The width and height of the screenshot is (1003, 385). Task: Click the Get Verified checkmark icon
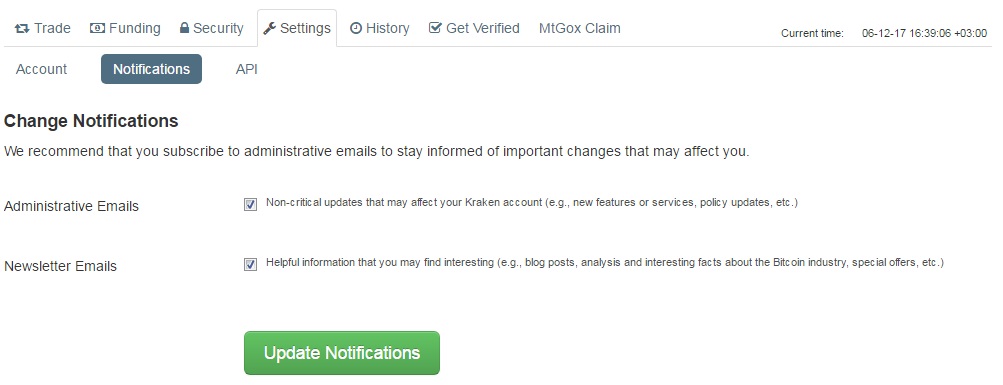tap(435, 28)
